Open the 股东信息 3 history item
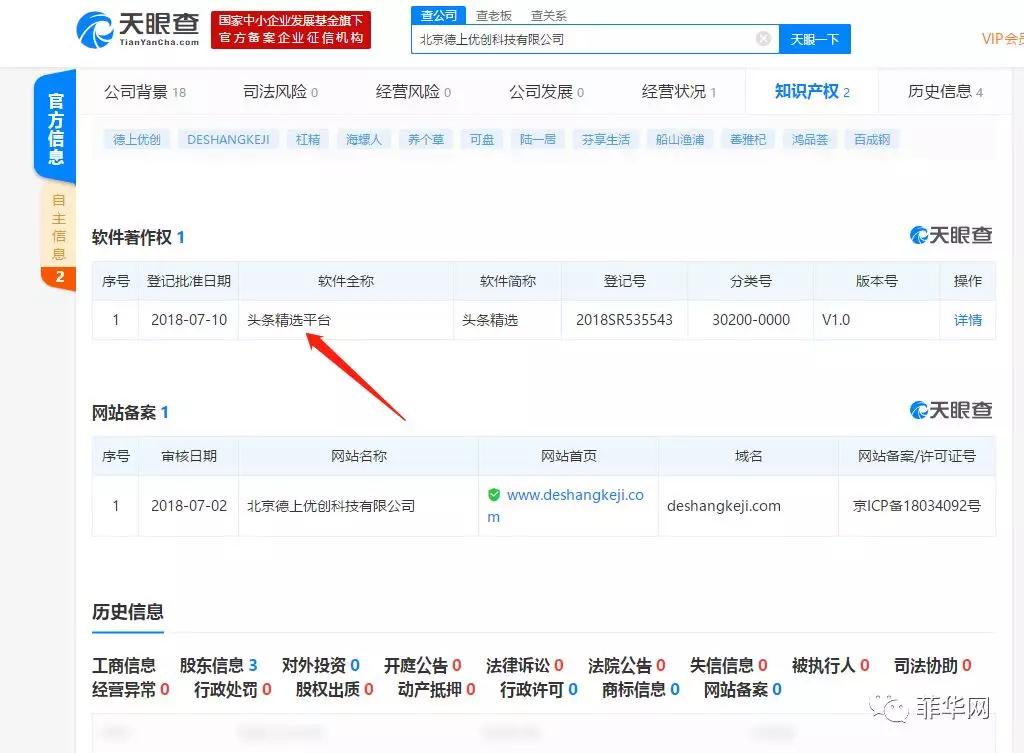Image resolution: width=1024 pixels, height=753 pixels. point(219,665)
